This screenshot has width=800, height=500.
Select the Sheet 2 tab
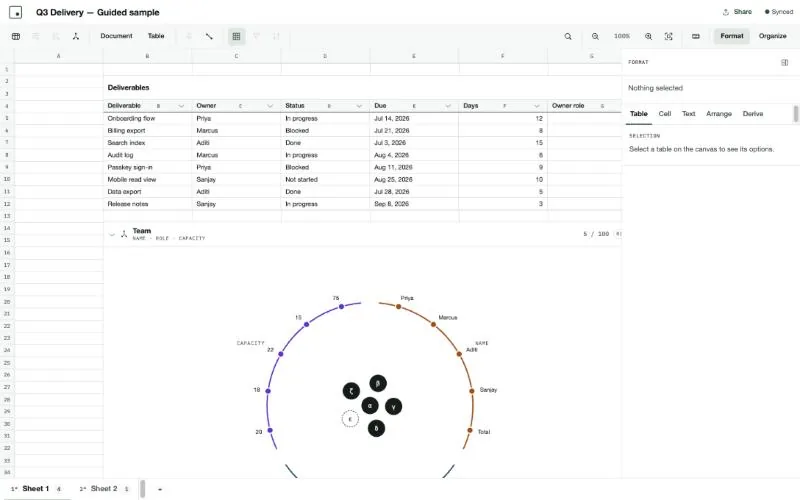point(104,489)
